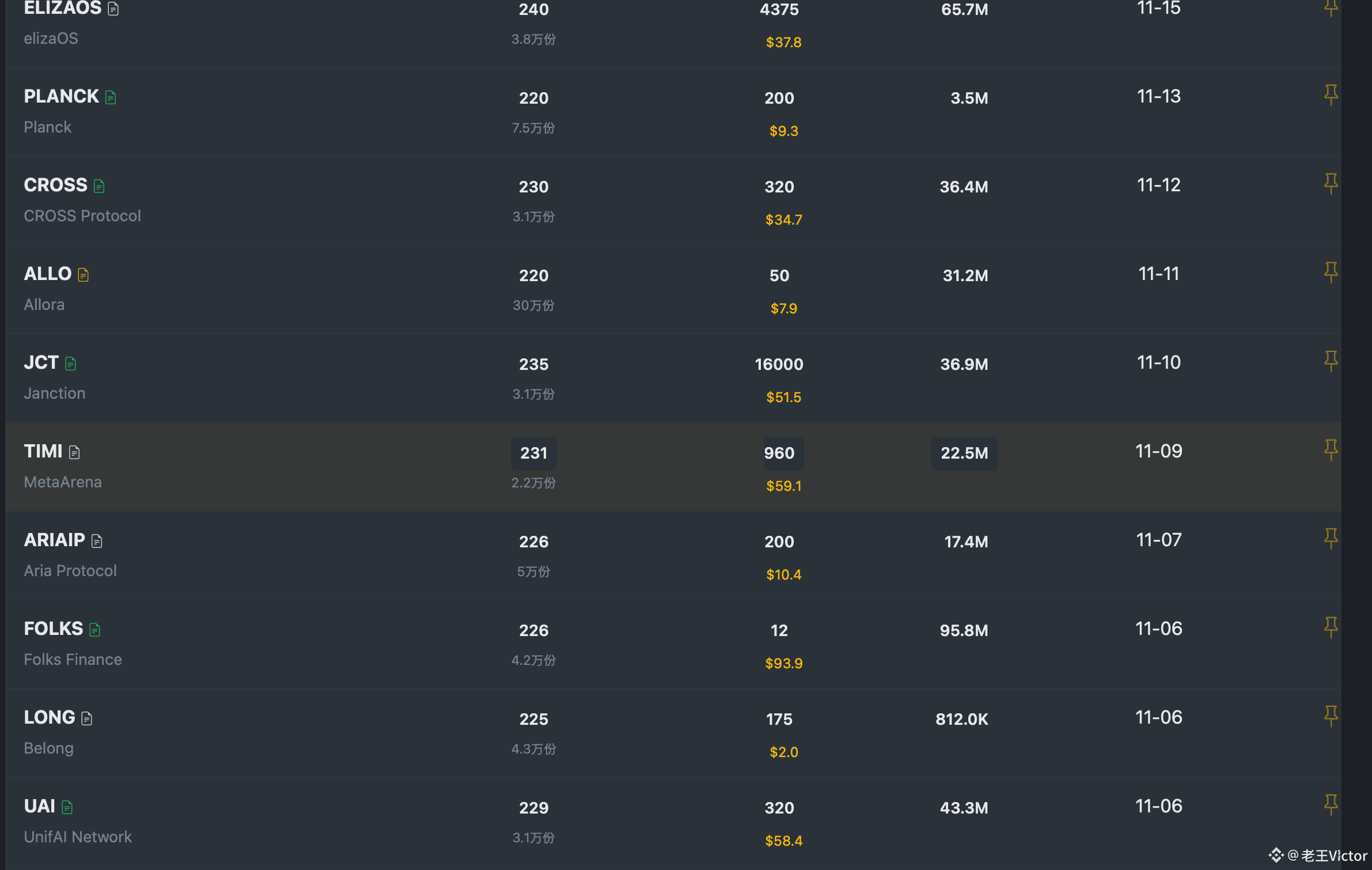1372x870 pixels.
Task: Click the document icon beside ARIAIP
Action: click(x=97, y=541)
